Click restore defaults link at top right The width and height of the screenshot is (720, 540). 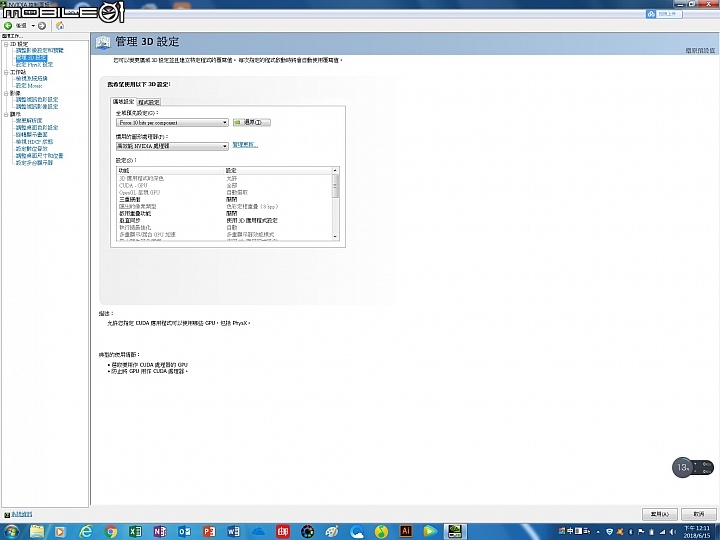(700, 50)
